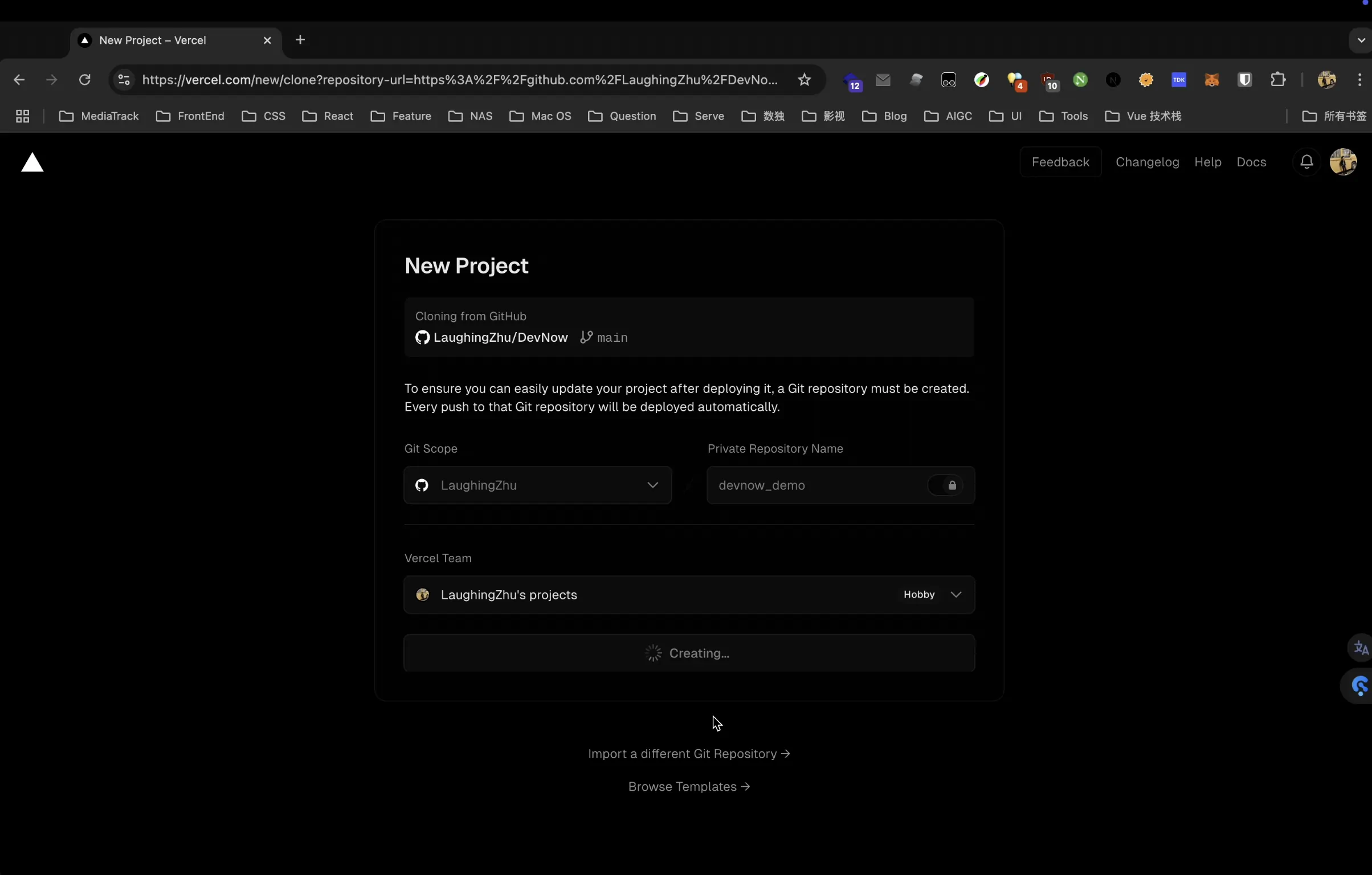Expand the Vercel Team projects dropdown

tap(689, 595)
